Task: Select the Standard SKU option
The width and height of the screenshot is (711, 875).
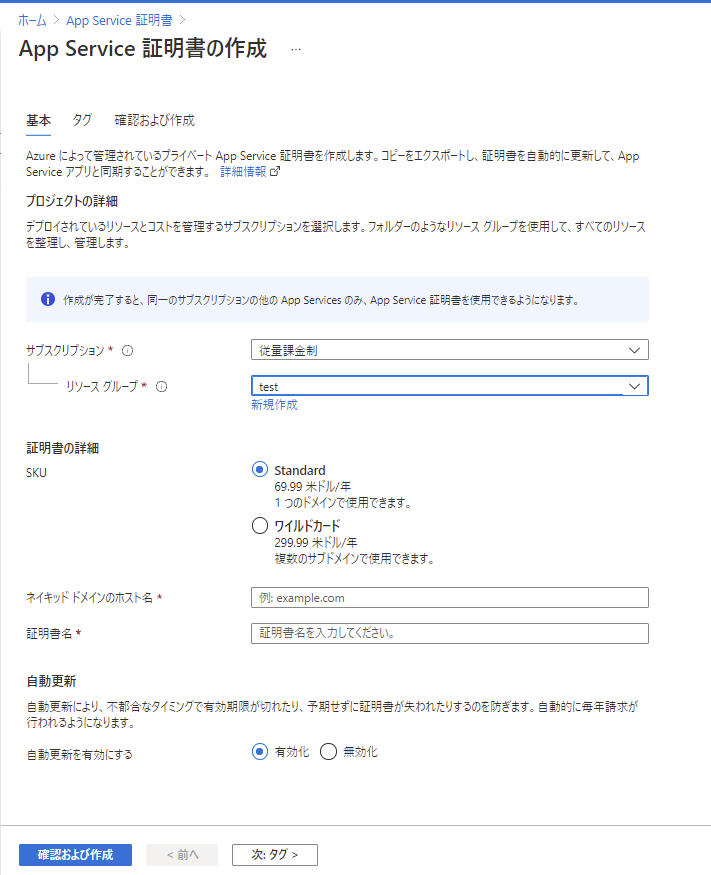Action: 260,470
